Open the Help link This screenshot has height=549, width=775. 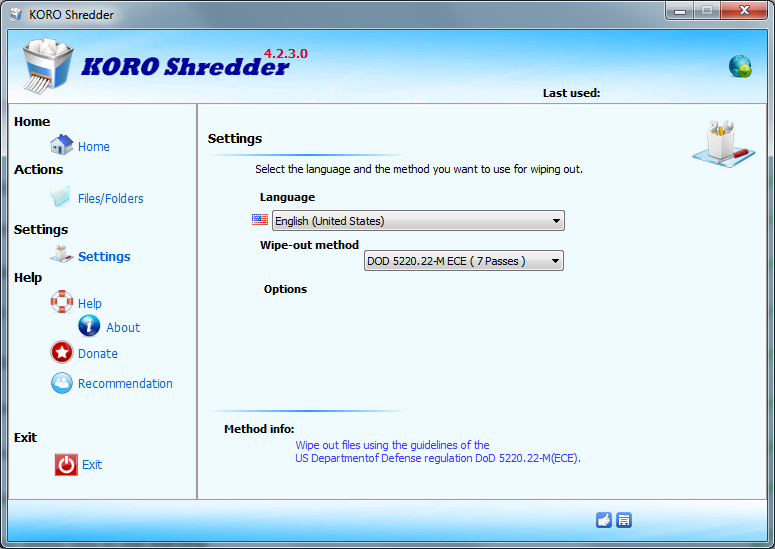90,303
